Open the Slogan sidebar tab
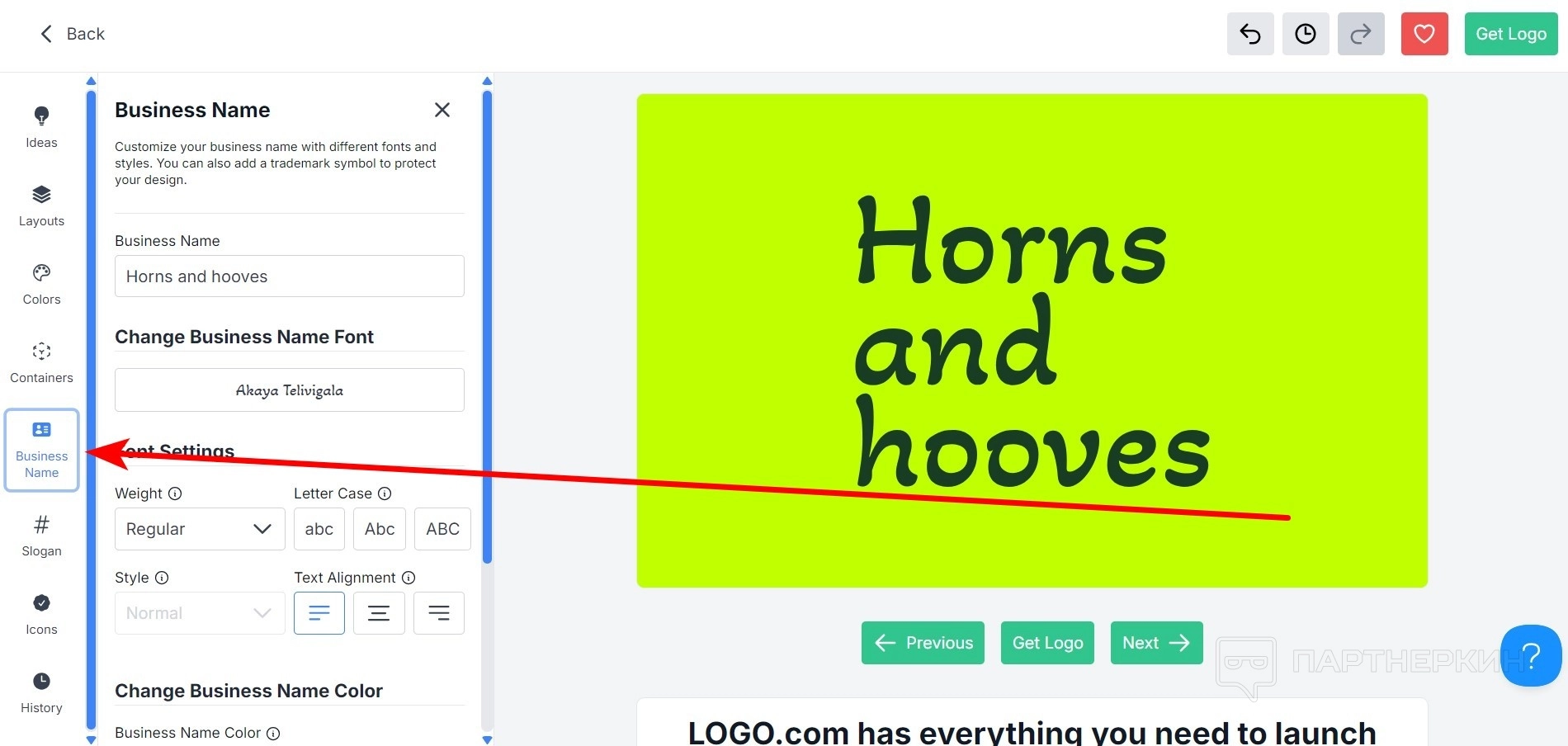 [x=41, y=536]
